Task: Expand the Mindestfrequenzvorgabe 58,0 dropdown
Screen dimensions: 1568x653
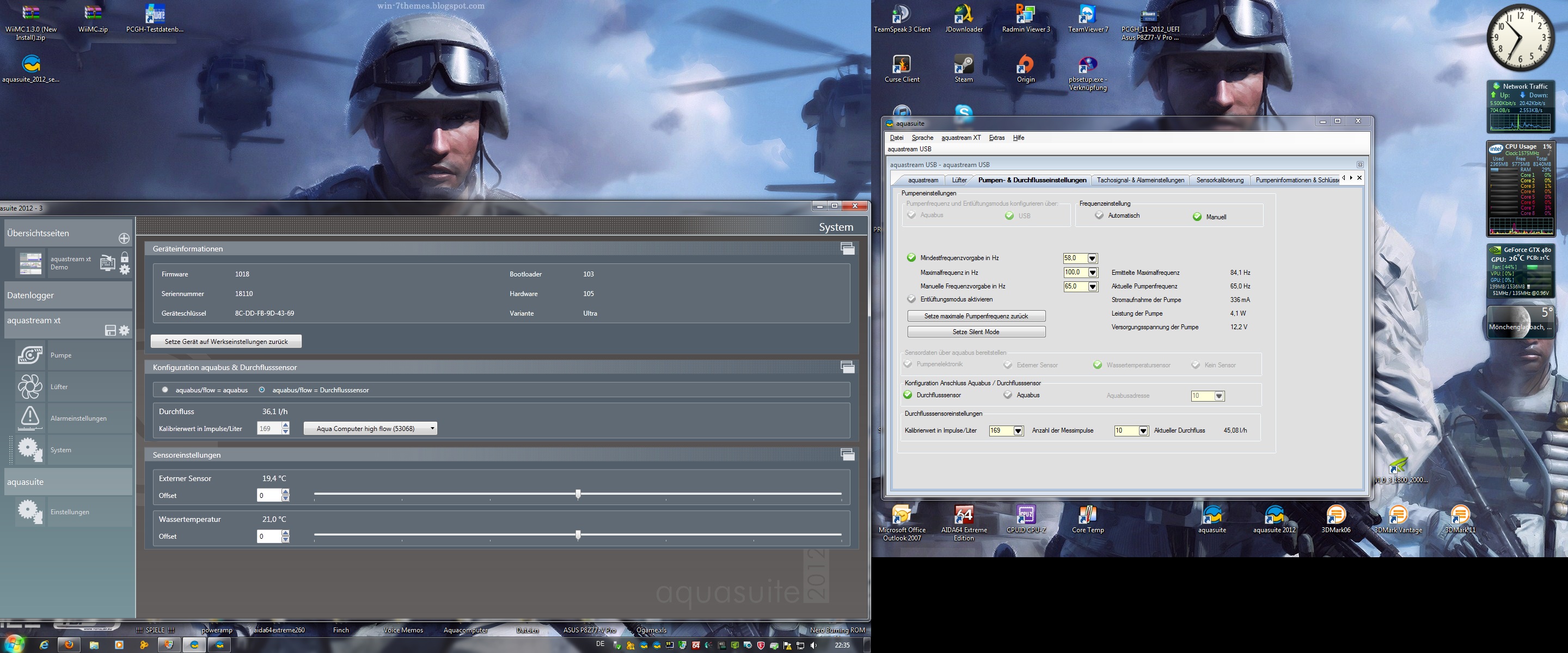Action: click(1092, 258)
